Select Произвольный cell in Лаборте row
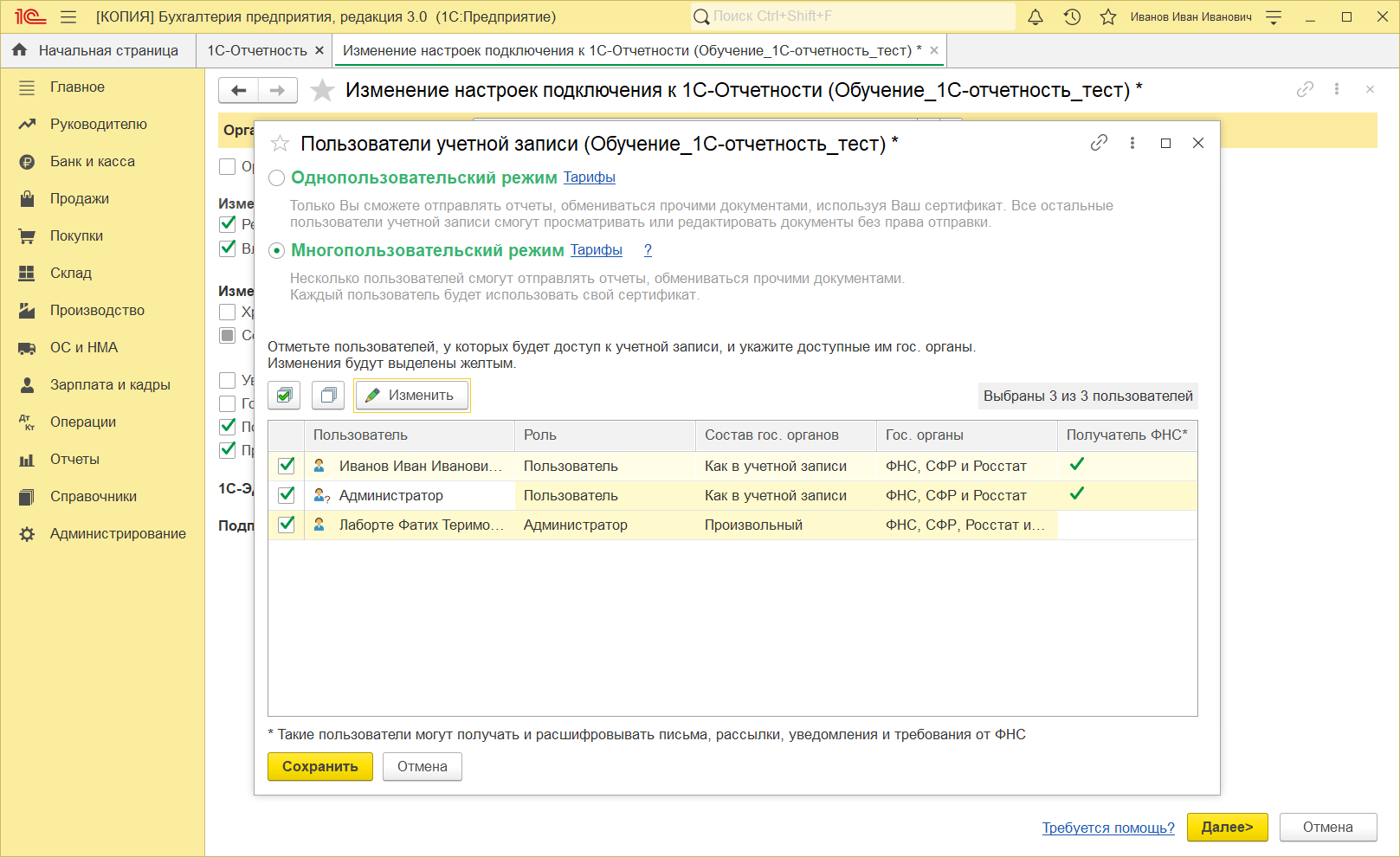The width and height of the screenshot is (1400, 857). tap(786, 525)
